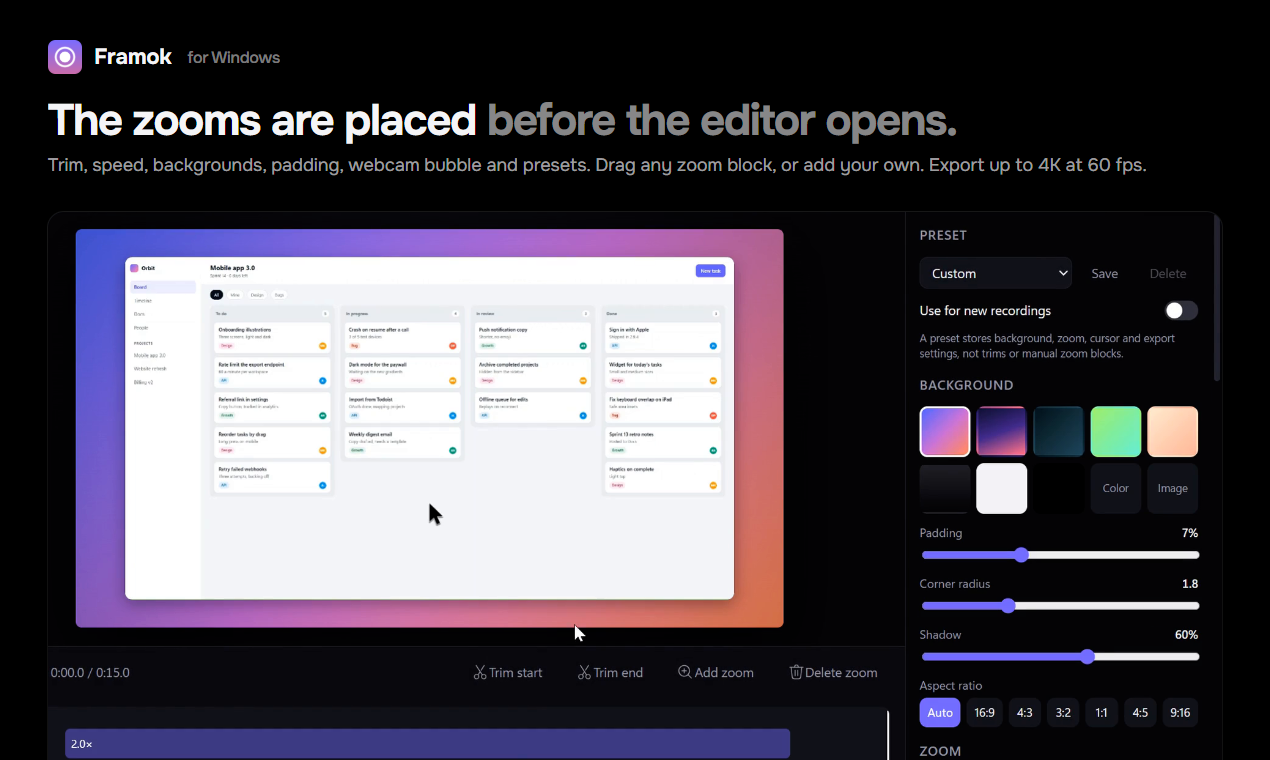1270x760 pixels.
Task: Click the '0:00.0 / 0:15.0' time readout
Action: tap(90, 673)
